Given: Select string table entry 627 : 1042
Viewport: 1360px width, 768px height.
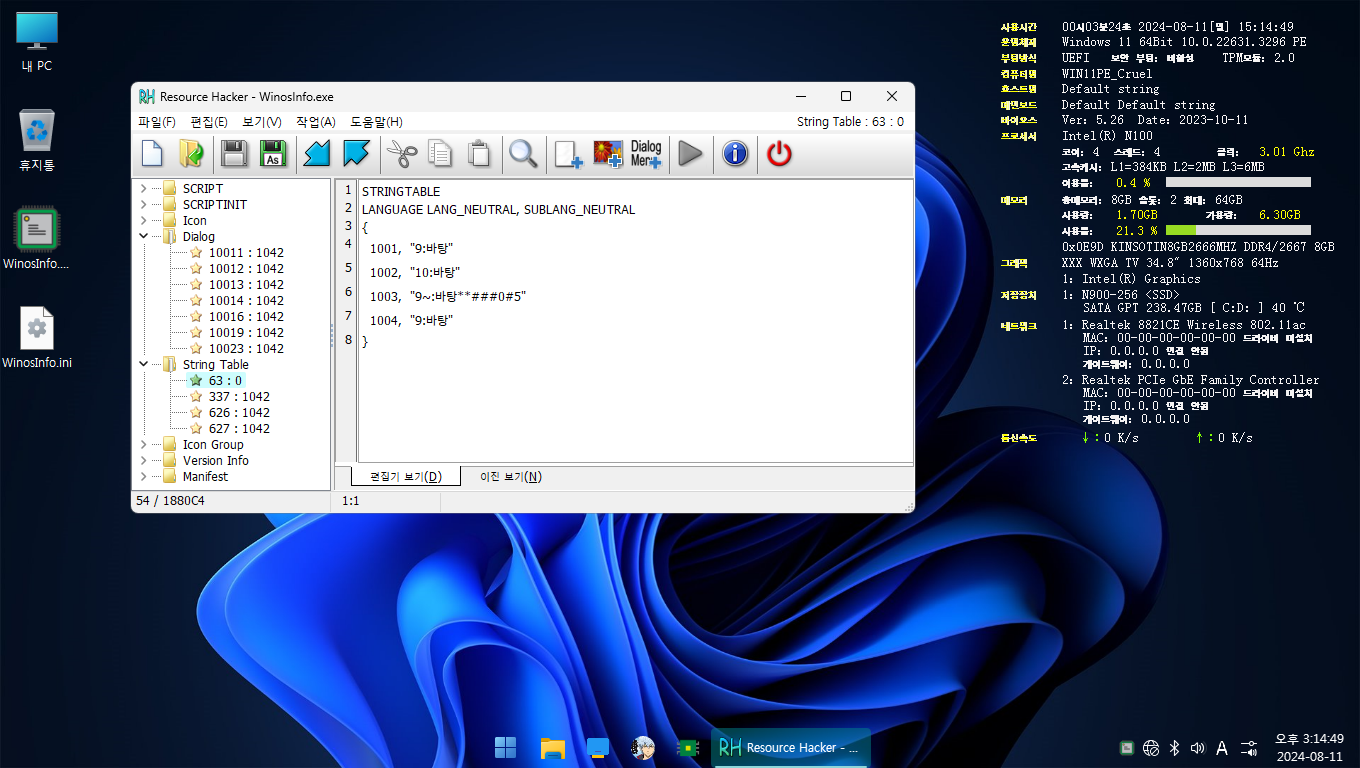Looking at the screenshot, I should click(239, 428).
